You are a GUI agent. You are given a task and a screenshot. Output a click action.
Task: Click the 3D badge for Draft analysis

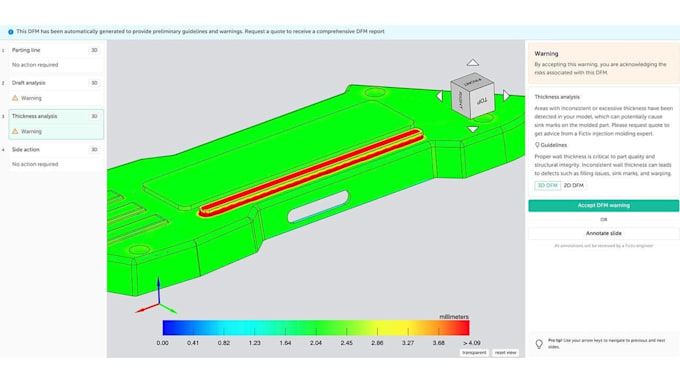point(94,83)
